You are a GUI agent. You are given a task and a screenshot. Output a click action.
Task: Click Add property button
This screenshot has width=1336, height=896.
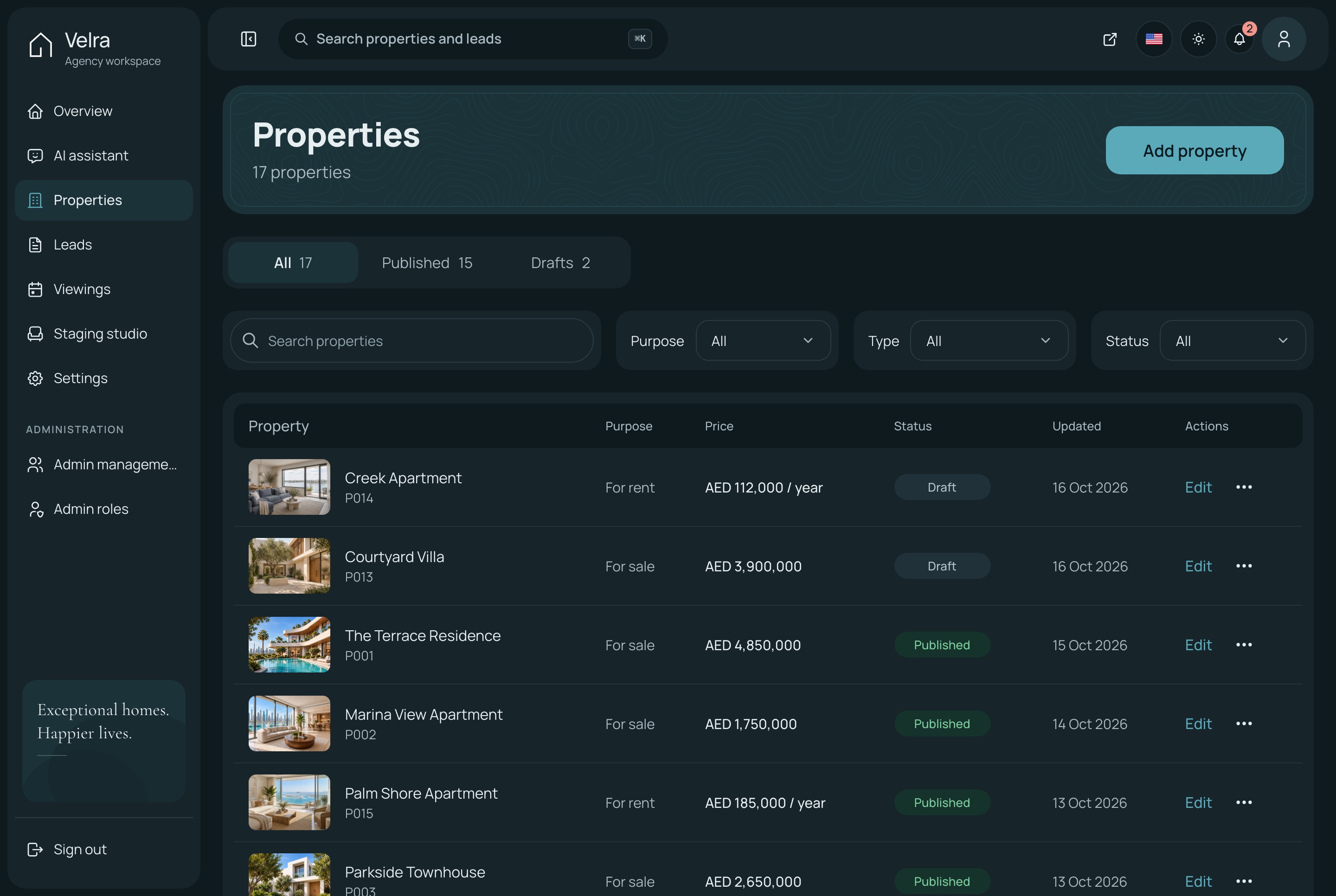pyautogui.click(x=1195, y=150)
